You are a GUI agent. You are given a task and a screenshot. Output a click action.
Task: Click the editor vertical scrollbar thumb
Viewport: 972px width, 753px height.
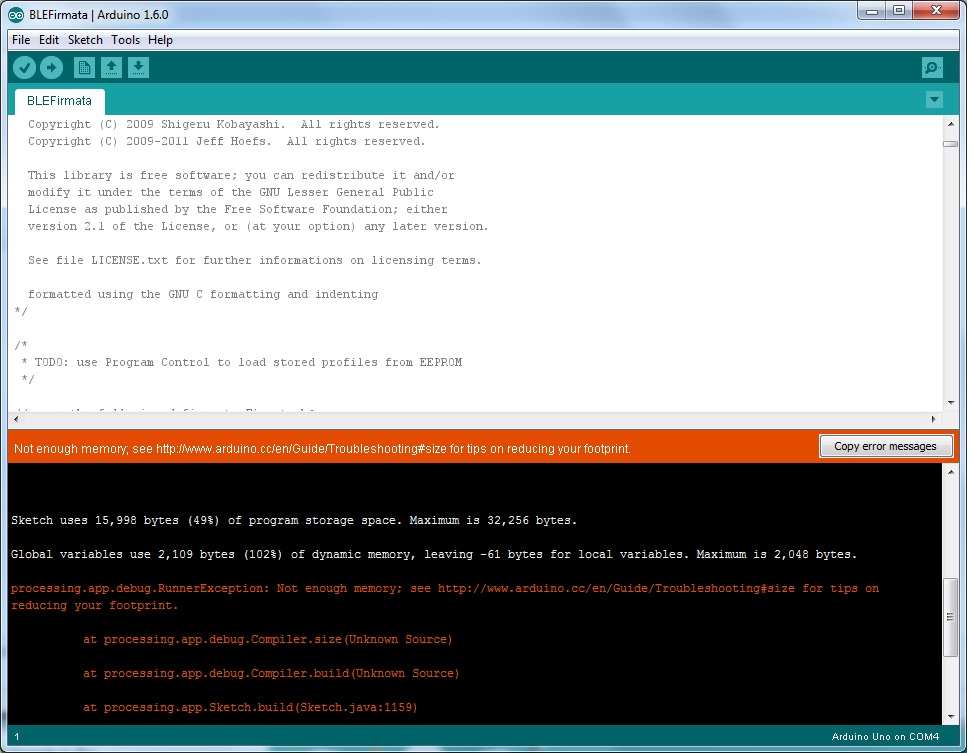pos(950,144)
